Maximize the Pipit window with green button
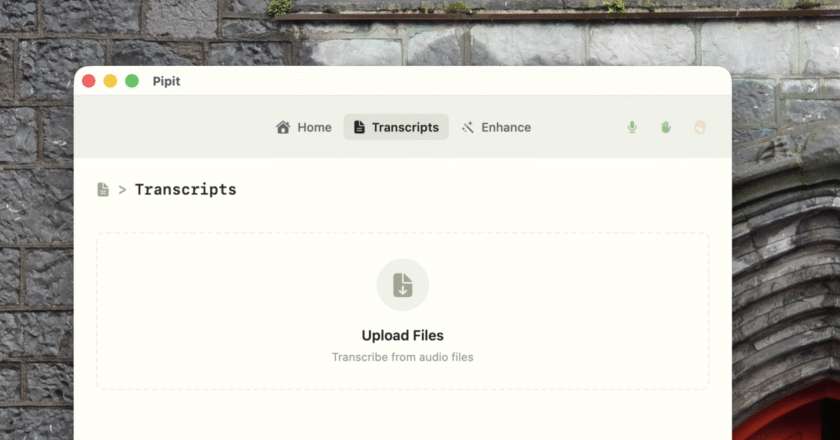Screen dimensions: 840x440 coord(132,81)
